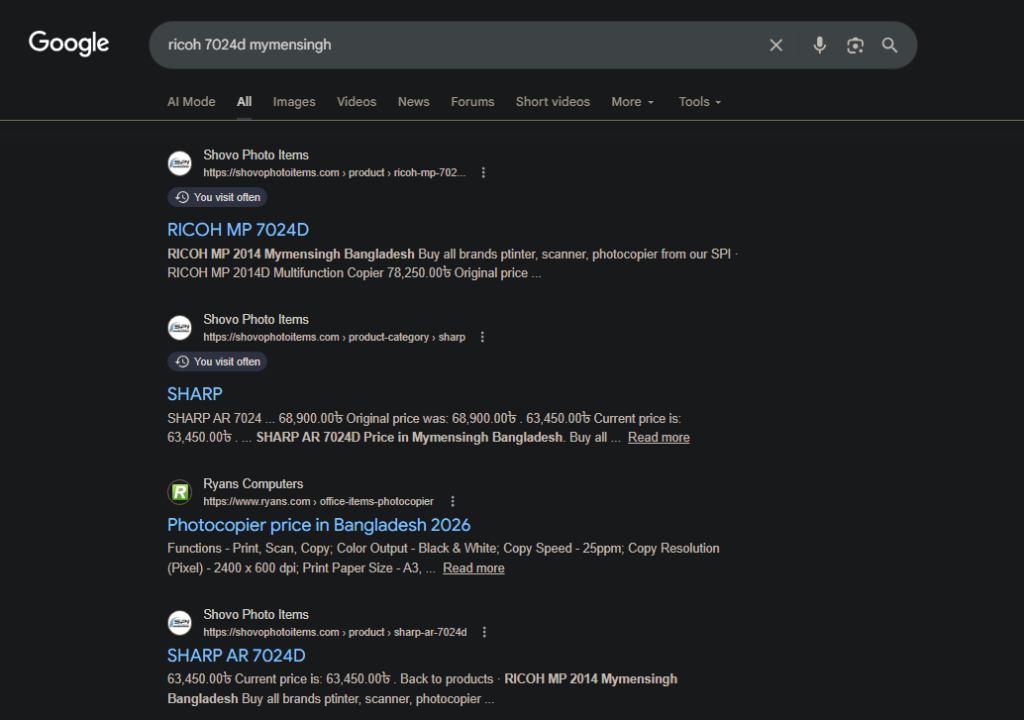Viewport: 1024px width, 720px height.
Task: Expand the Tools dropdown
Action: pos(699,102)
